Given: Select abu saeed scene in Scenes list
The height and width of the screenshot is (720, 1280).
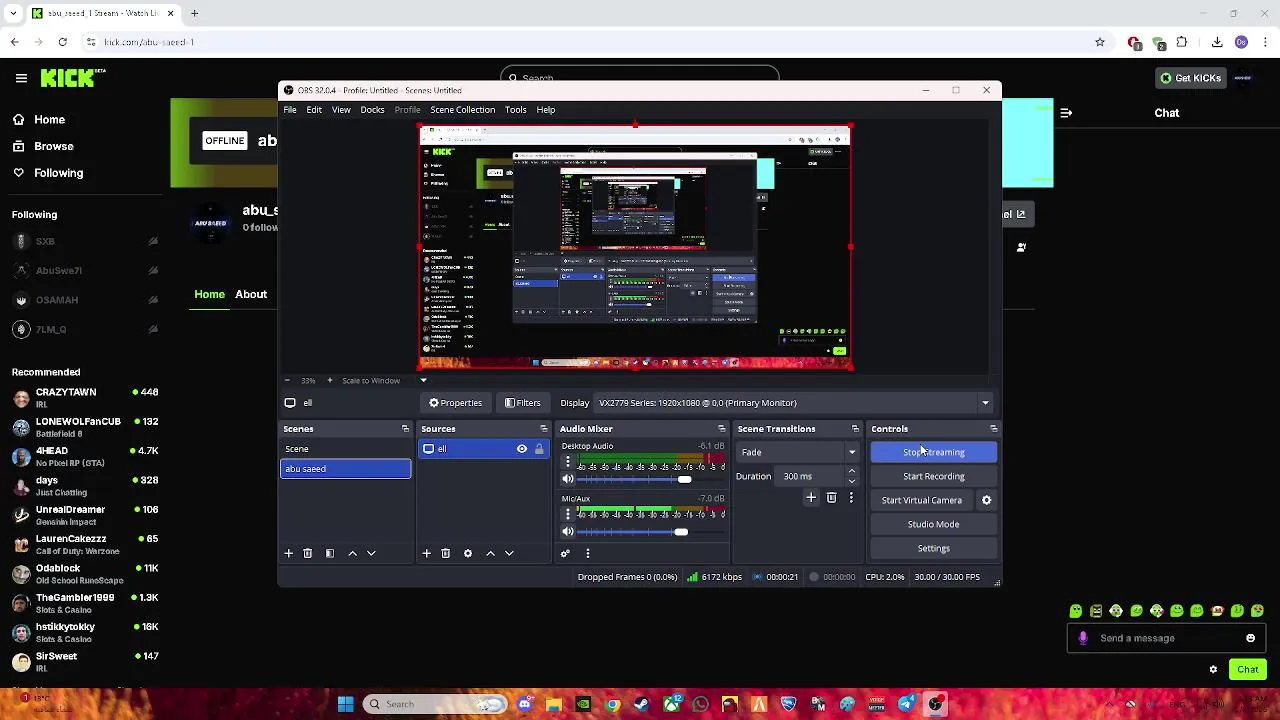Looking at the screenshot, I should (345, 469).
